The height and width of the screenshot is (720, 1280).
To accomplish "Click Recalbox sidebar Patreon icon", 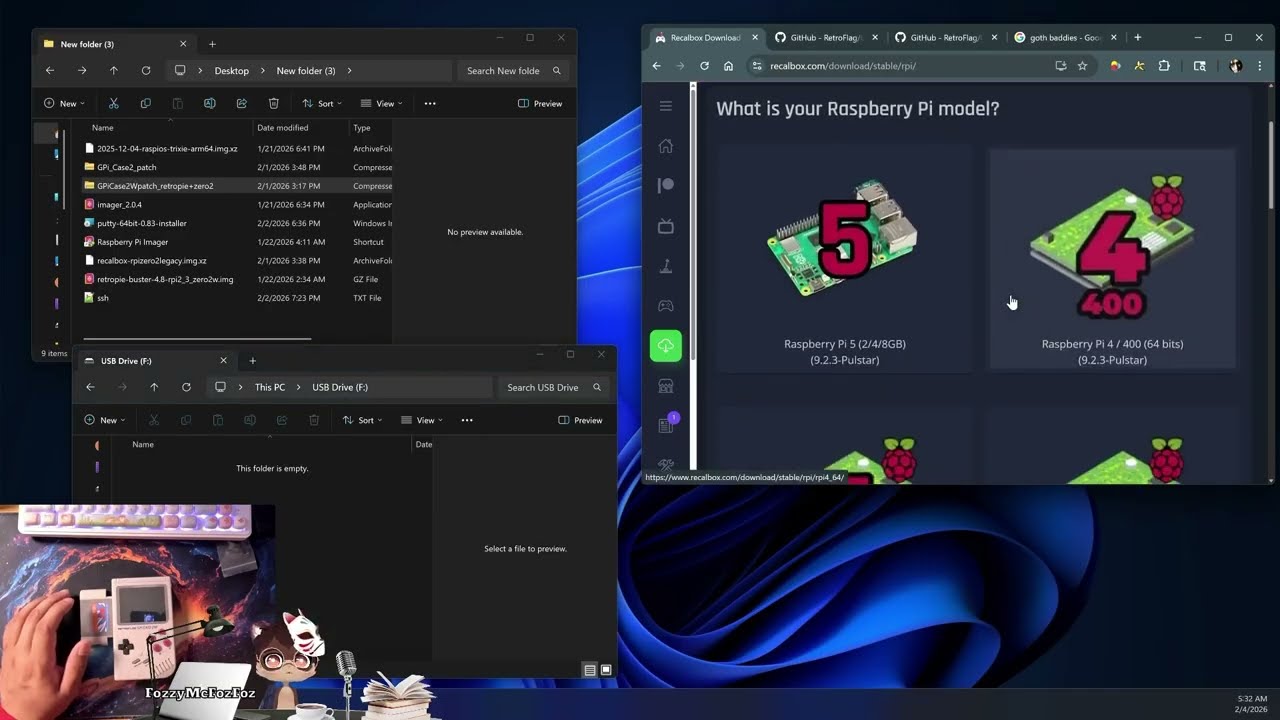I will [x=666, y=186].
